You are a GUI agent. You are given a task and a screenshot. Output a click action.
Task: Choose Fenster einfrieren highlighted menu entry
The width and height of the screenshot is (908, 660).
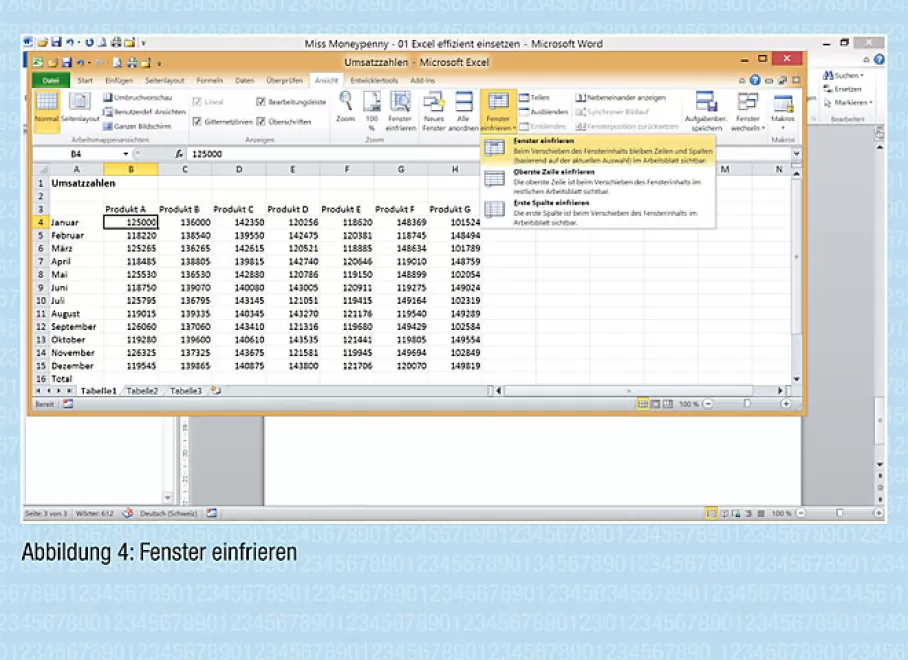[598, 151]
